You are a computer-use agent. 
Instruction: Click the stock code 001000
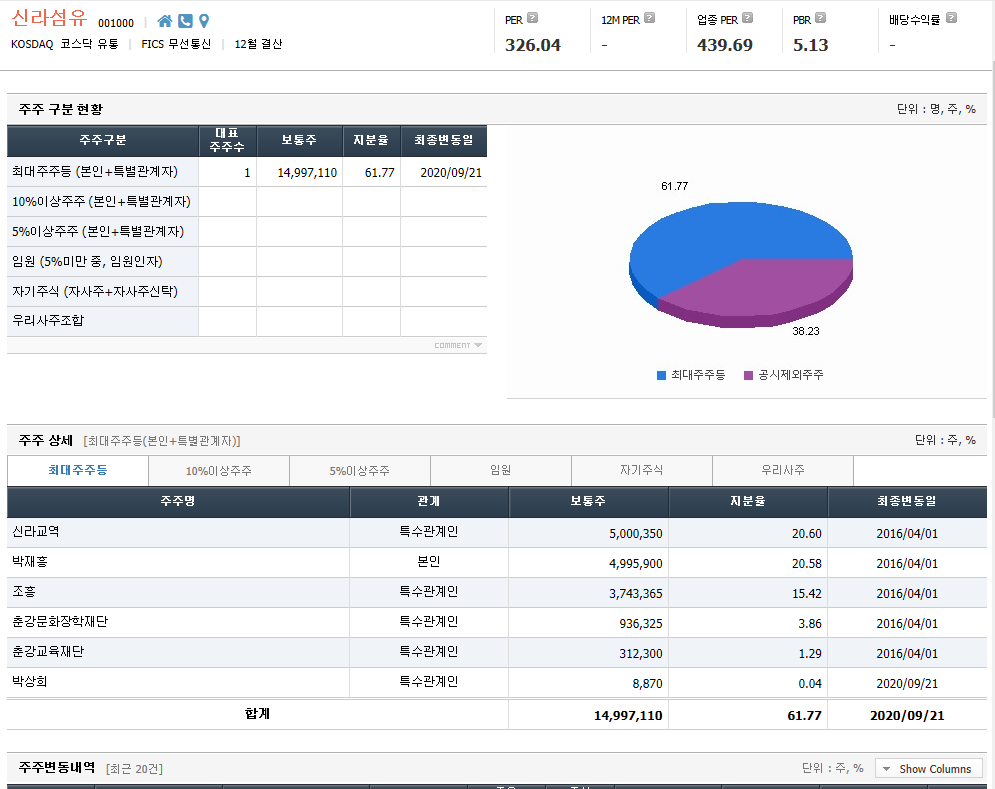click(116, 23)
